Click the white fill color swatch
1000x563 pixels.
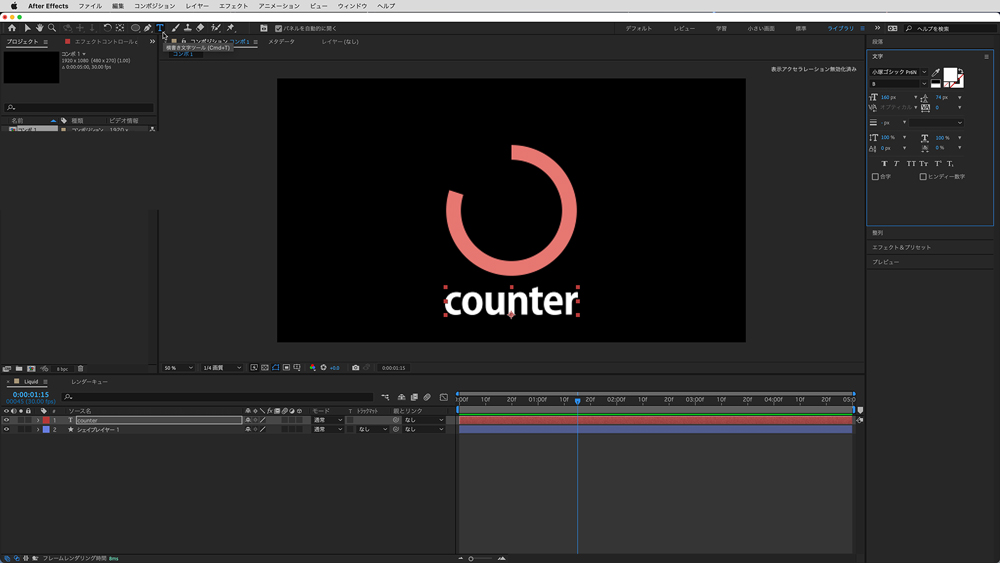tap(951, 75)
